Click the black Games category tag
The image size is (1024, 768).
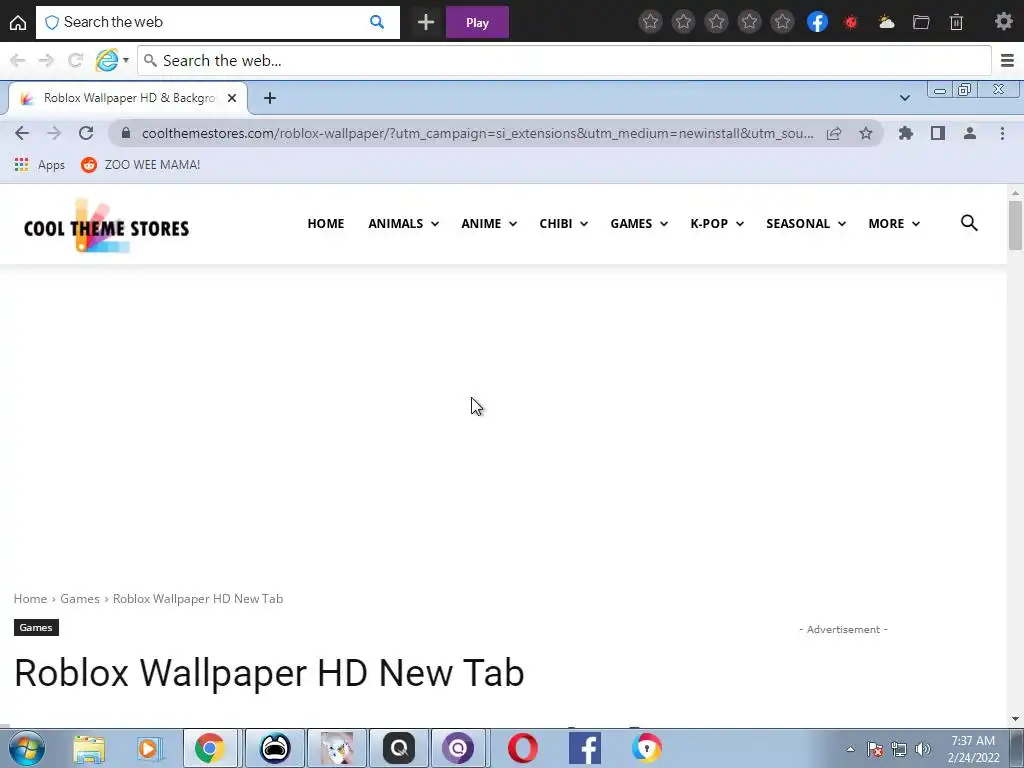pos(36,628)
